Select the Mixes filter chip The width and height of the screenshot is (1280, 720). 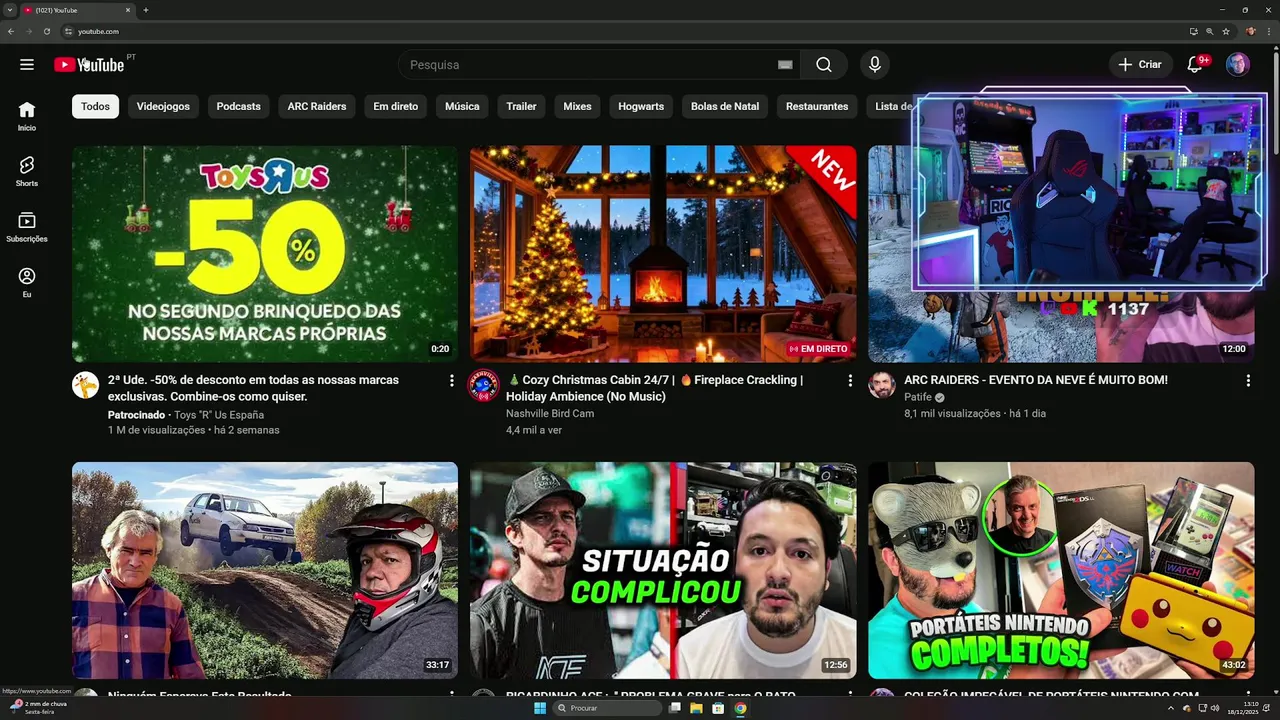577,106
